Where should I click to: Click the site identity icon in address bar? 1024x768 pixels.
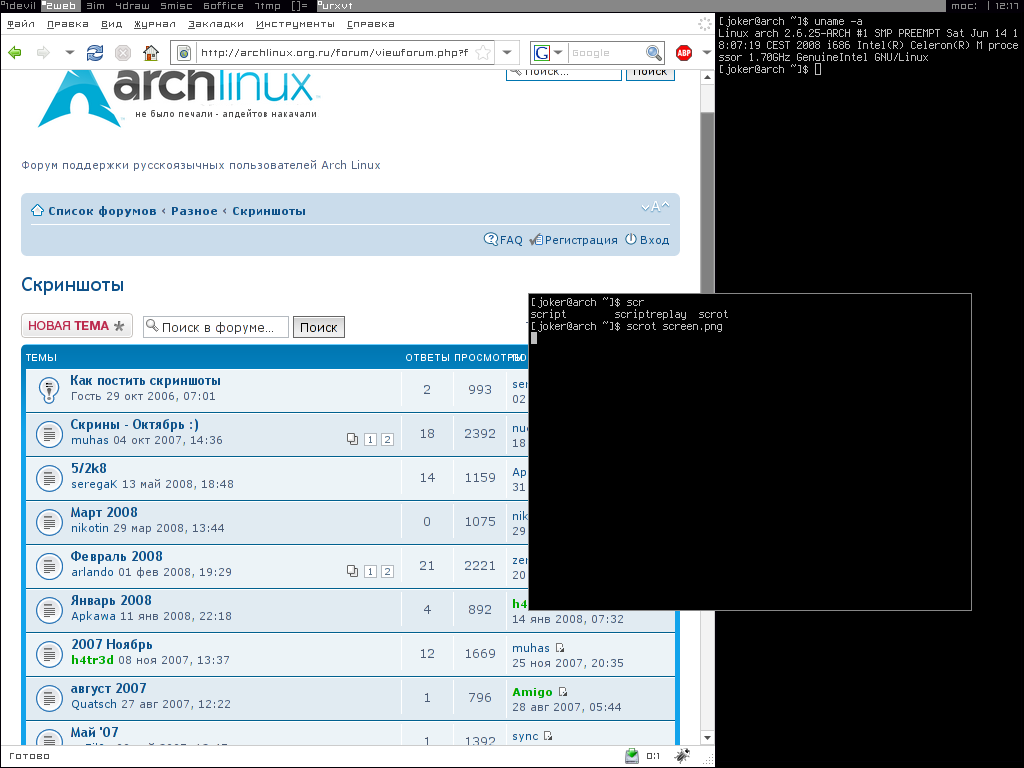(184, 52)
